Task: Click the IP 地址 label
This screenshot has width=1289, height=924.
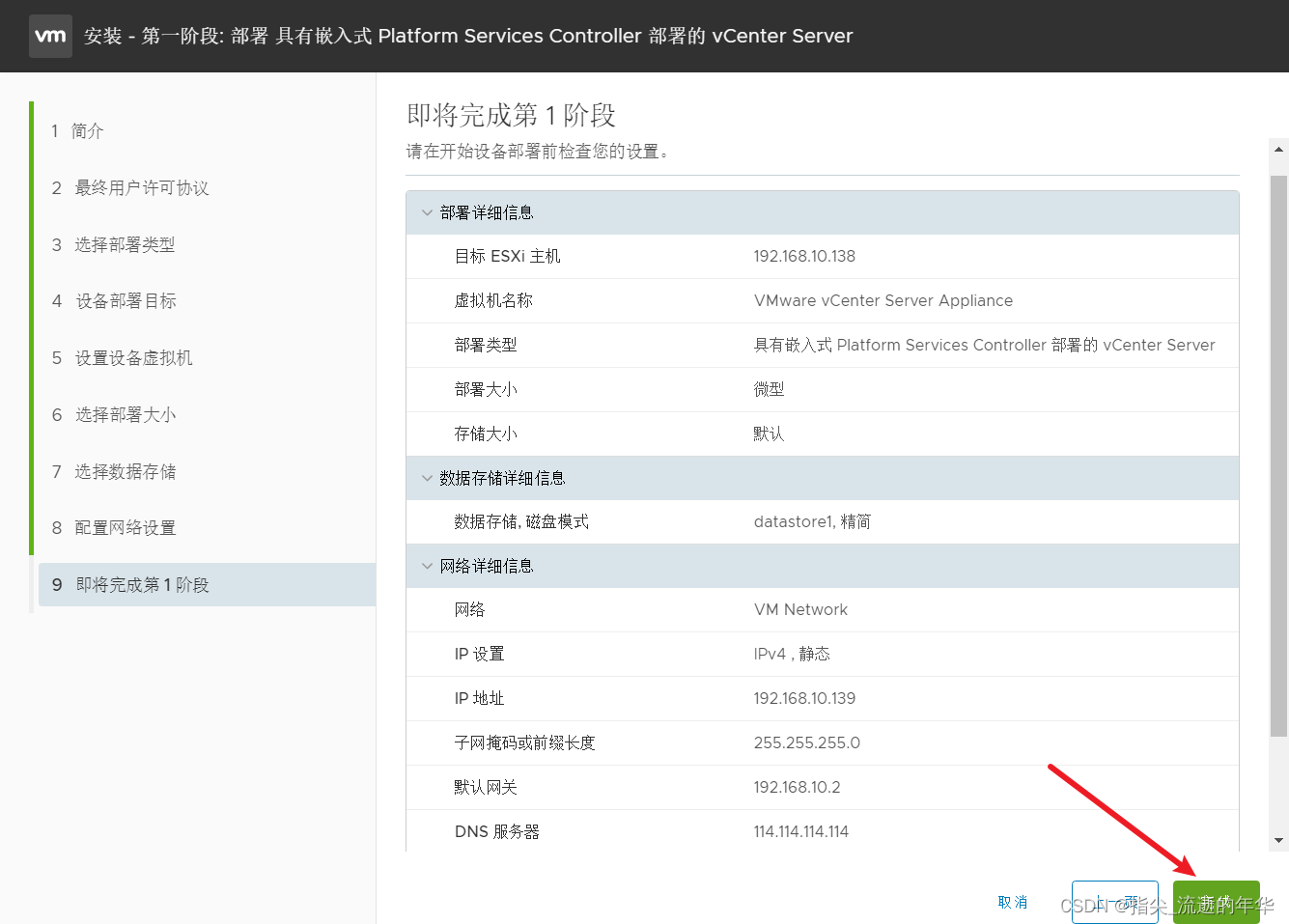Action: pos(479,698)
